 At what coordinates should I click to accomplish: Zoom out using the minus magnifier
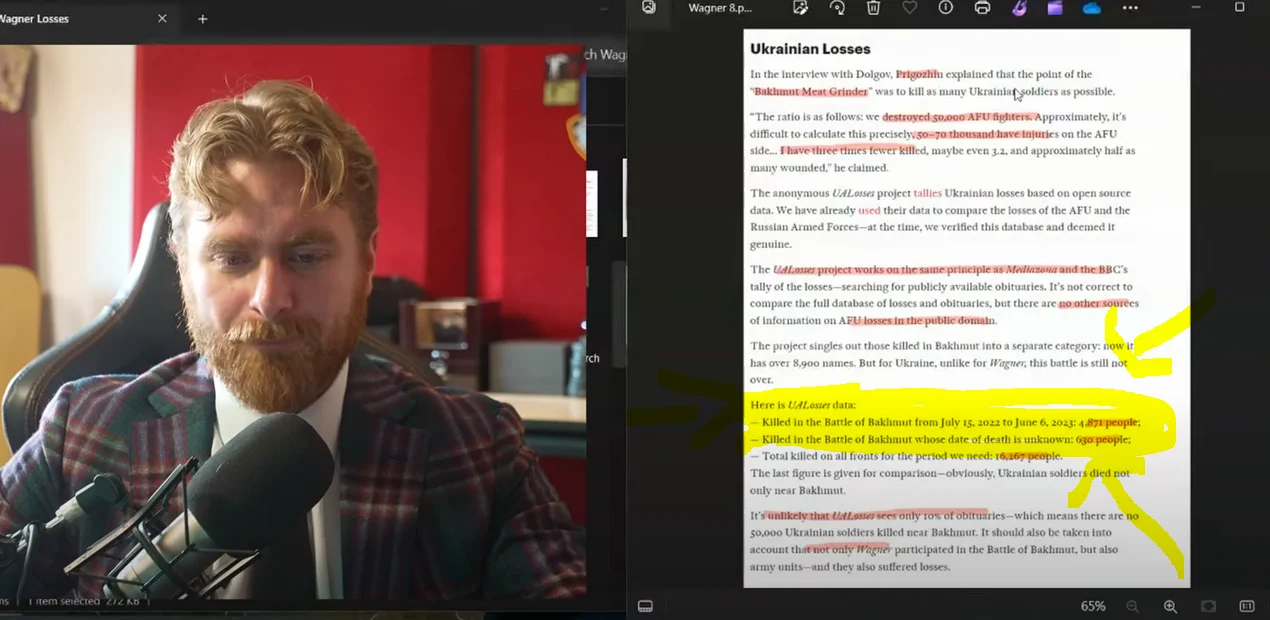click(x=1132, y=606)
